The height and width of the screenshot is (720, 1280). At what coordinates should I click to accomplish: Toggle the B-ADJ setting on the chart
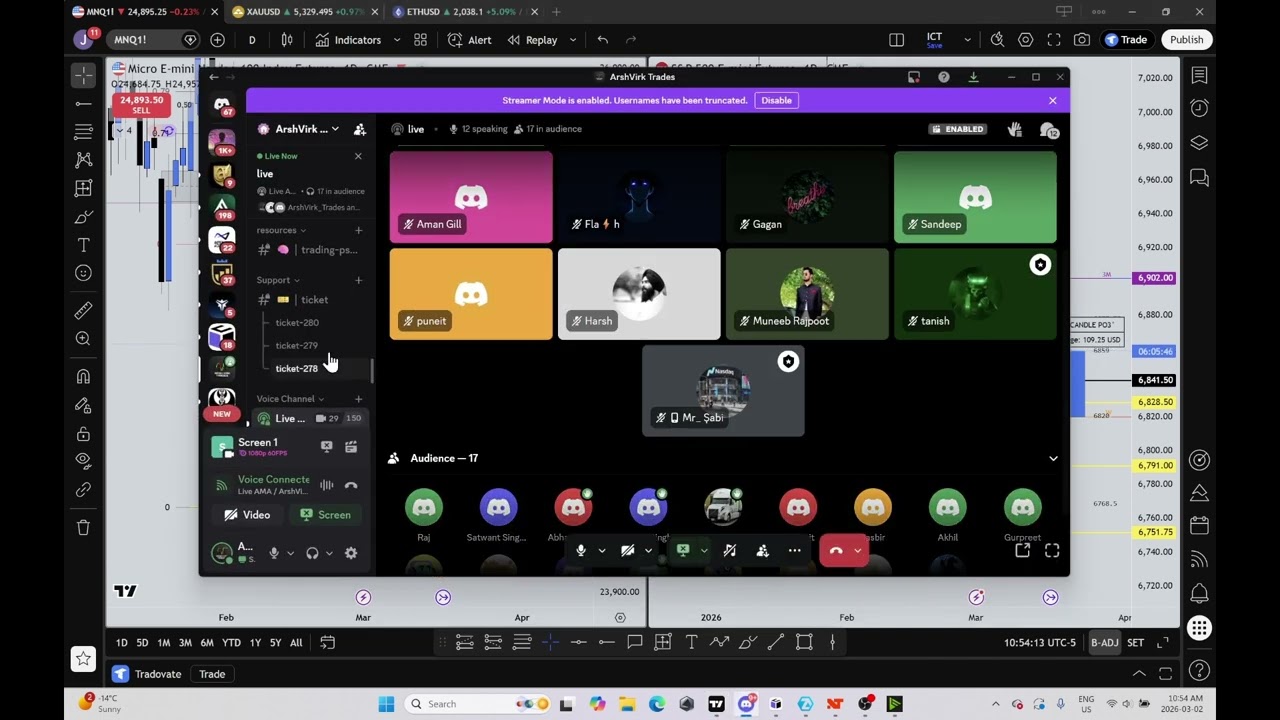pos(1104,643)
